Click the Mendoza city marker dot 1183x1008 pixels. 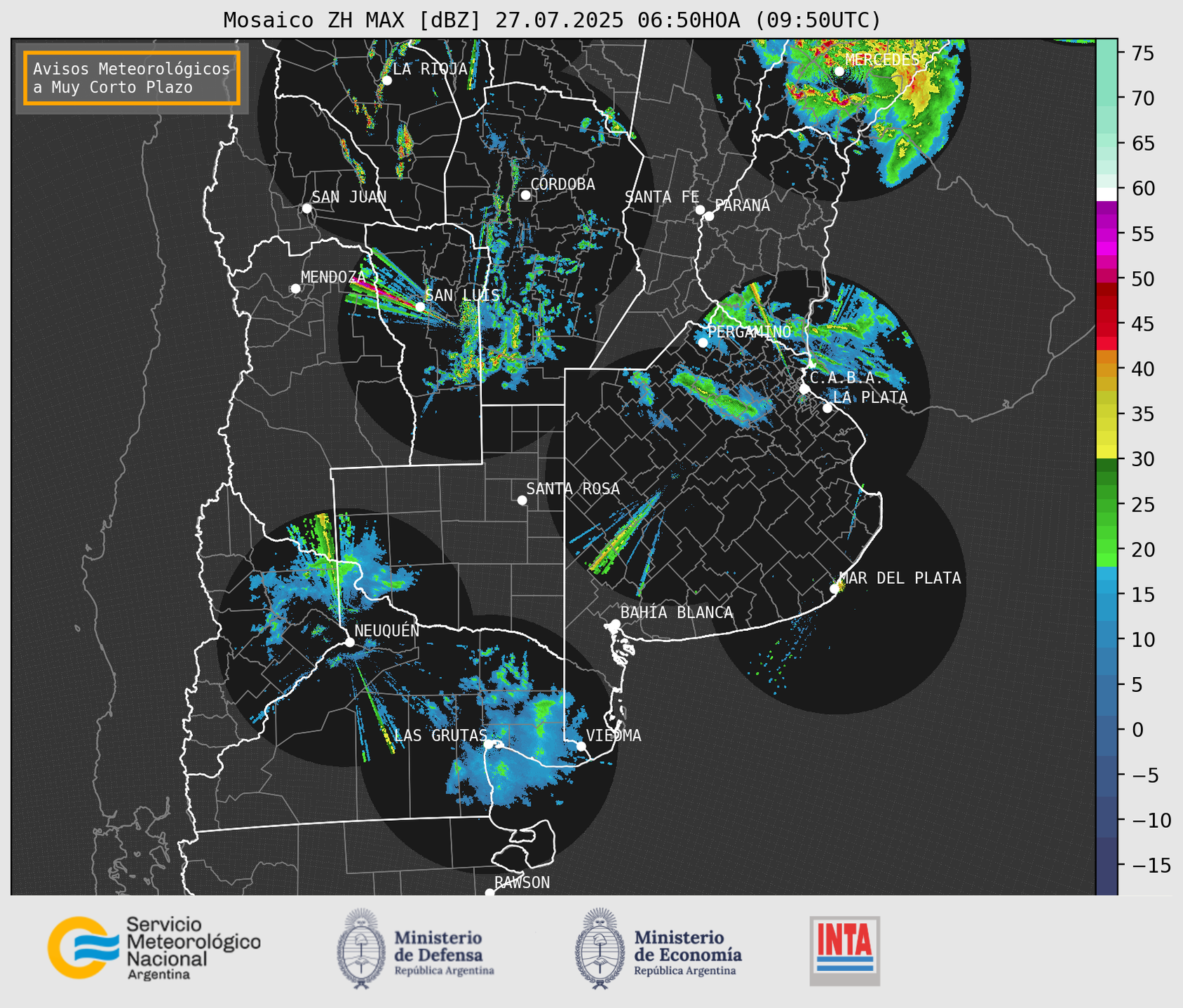(295, 289)
